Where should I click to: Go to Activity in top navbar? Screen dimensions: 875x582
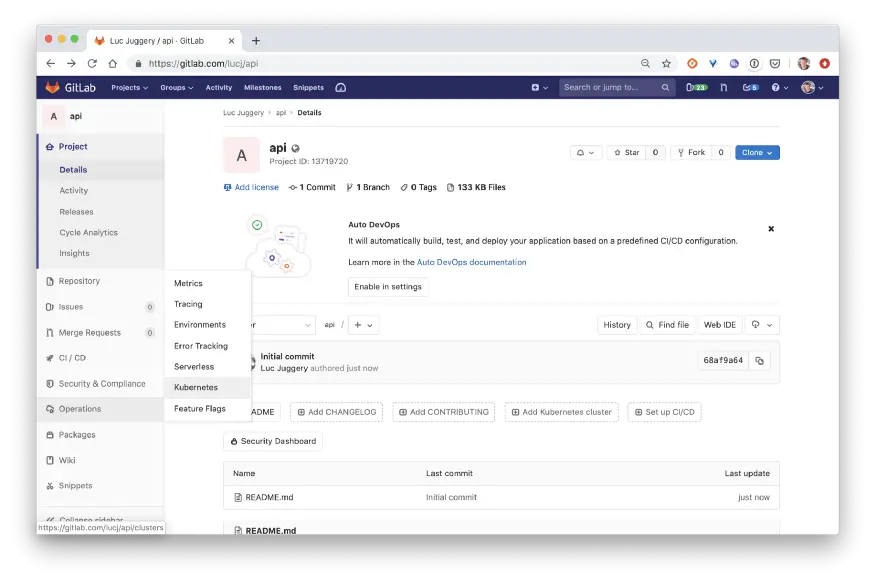(219, 88)
